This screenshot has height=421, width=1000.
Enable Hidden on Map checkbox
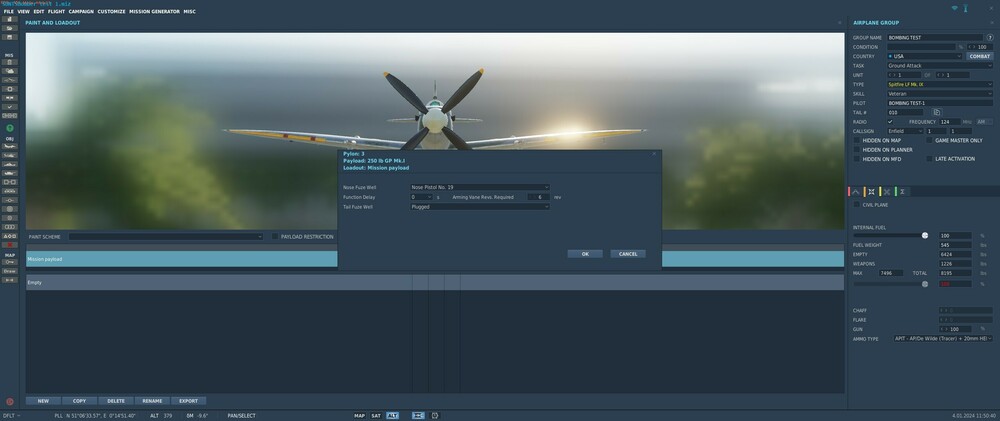pos(857,140)
